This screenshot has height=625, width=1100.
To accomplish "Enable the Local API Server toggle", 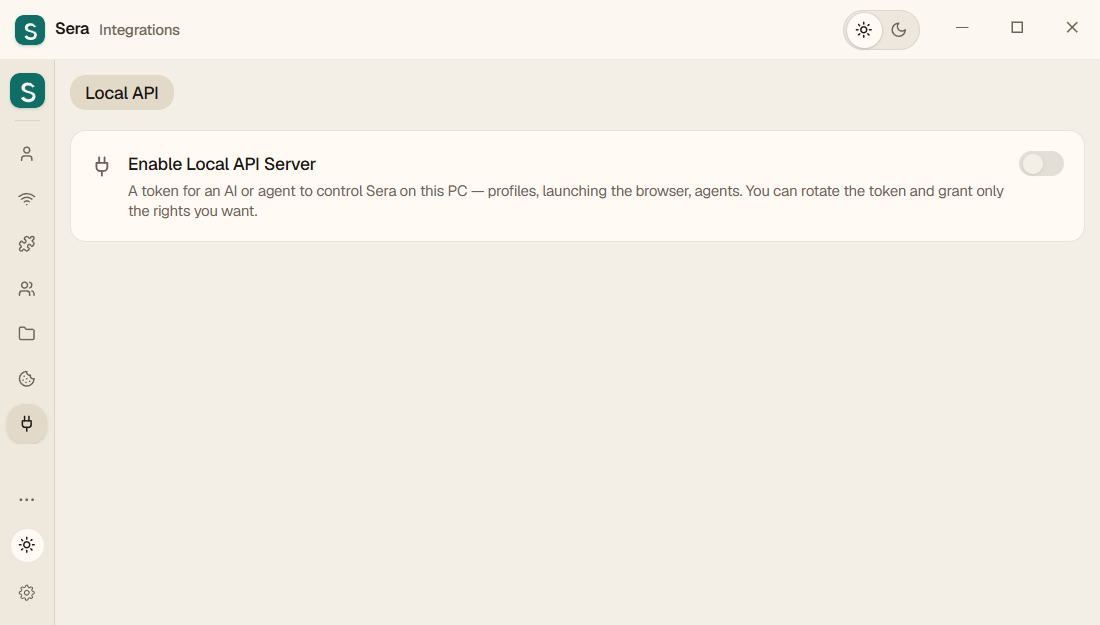I will pos(1041,164).
